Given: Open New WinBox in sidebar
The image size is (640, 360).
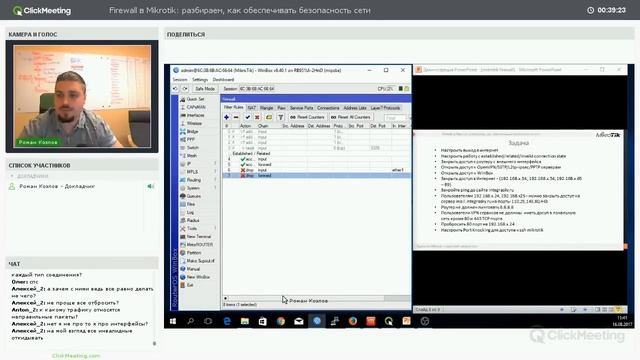Looking at the screenshot, I should point(195,277).
